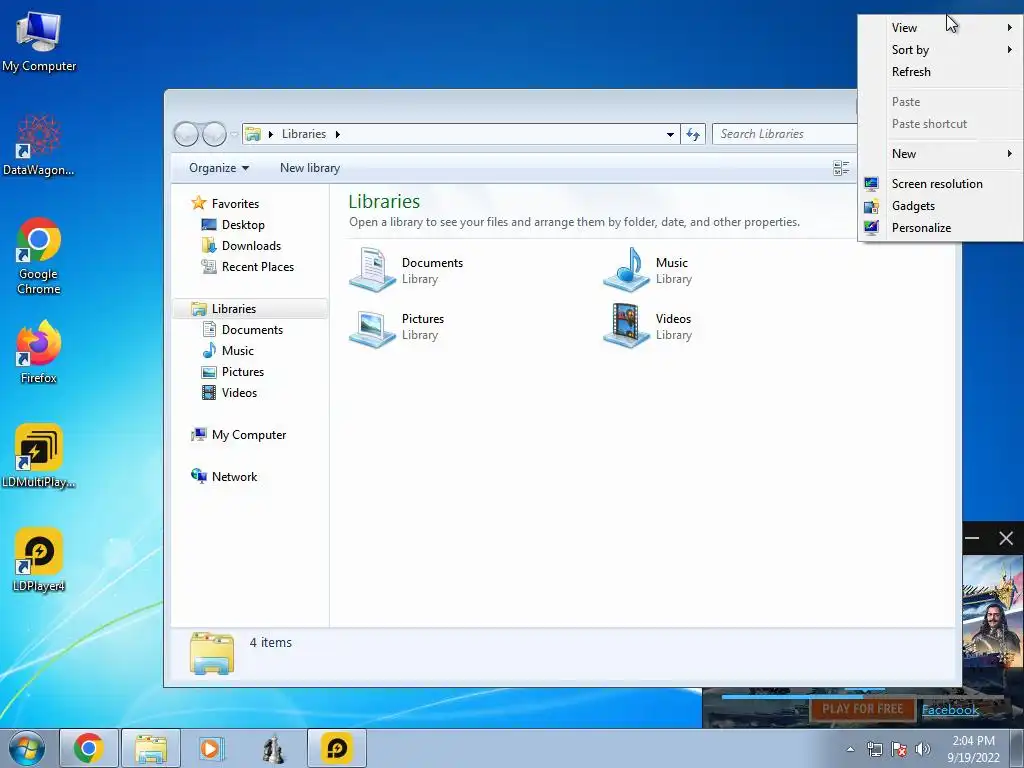The height and width of the screenshot is (768, 1024).
Task: Select Recent Places in sidebar
Action: (x=257, y=266)
